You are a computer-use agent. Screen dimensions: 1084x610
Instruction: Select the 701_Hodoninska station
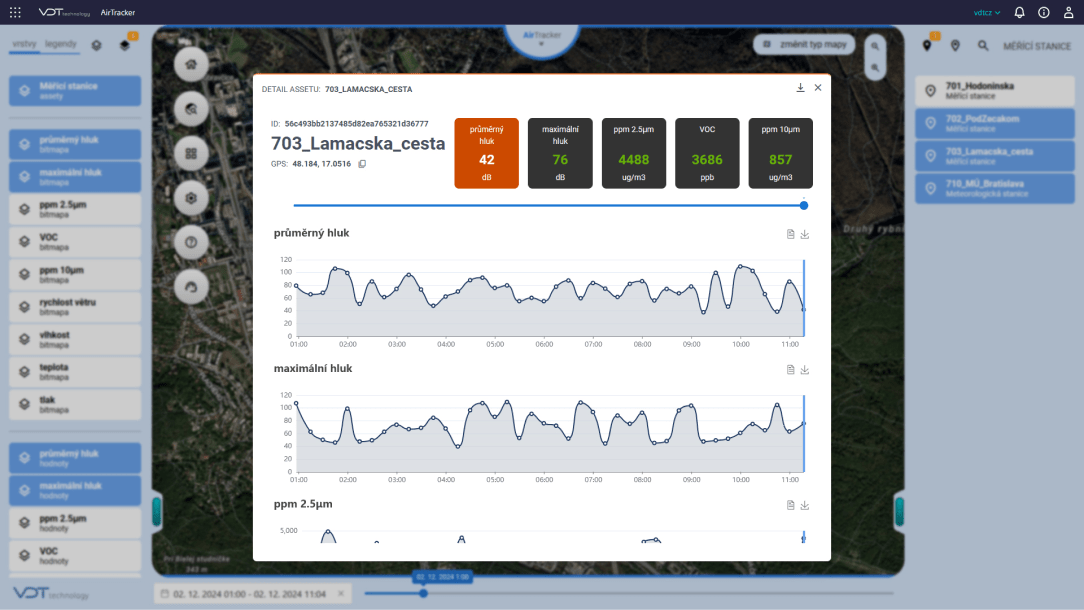pos(993,91)
